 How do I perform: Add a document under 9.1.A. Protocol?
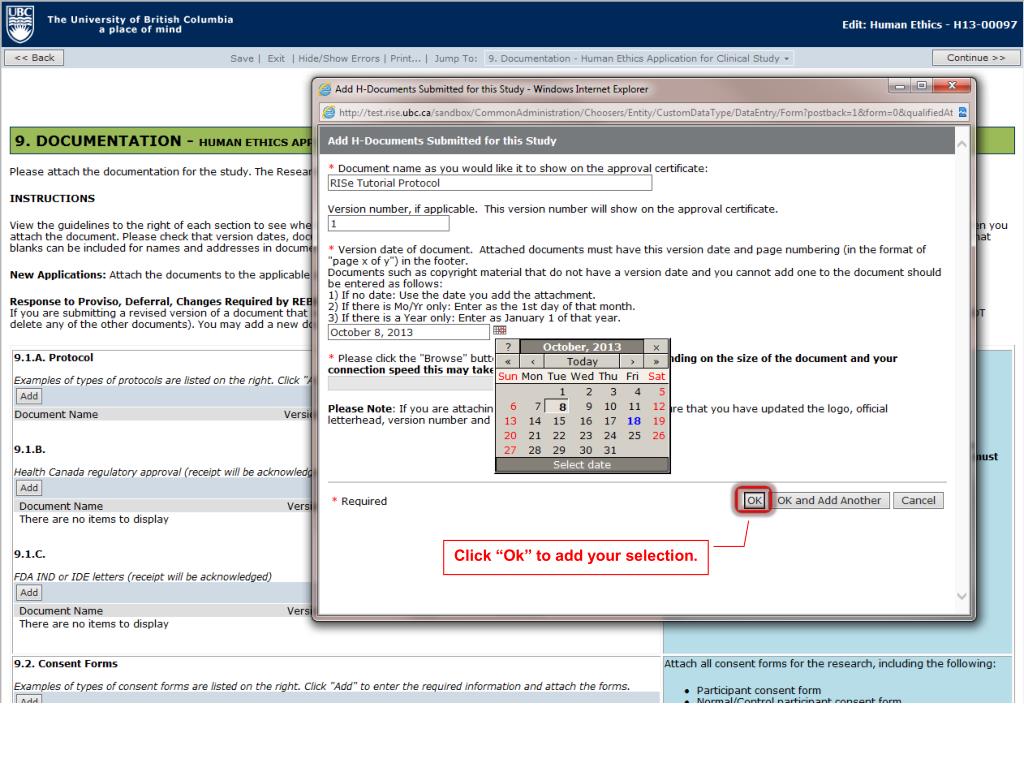tap(29, 396)
